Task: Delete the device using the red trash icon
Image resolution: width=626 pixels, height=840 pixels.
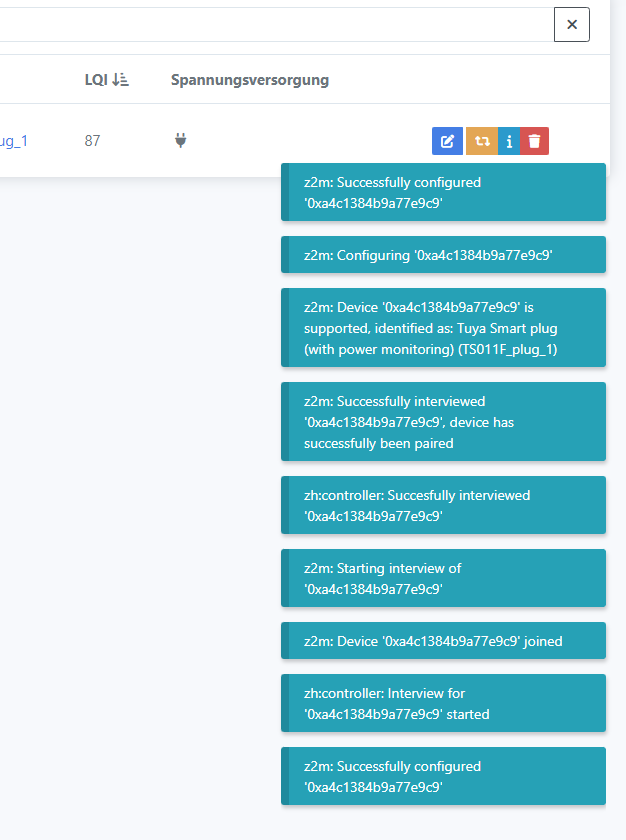Action: tap(535, 141)
